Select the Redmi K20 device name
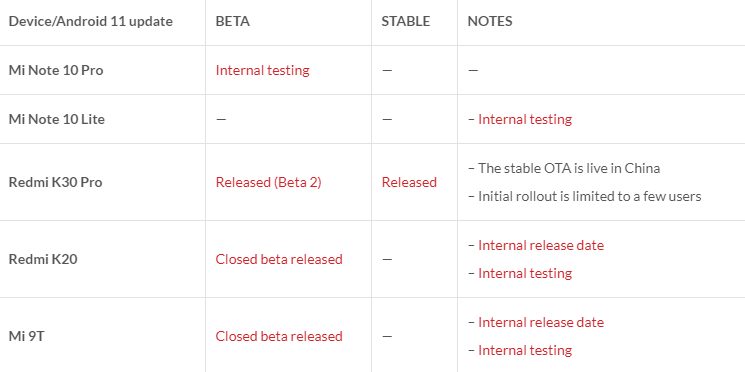 43,259
